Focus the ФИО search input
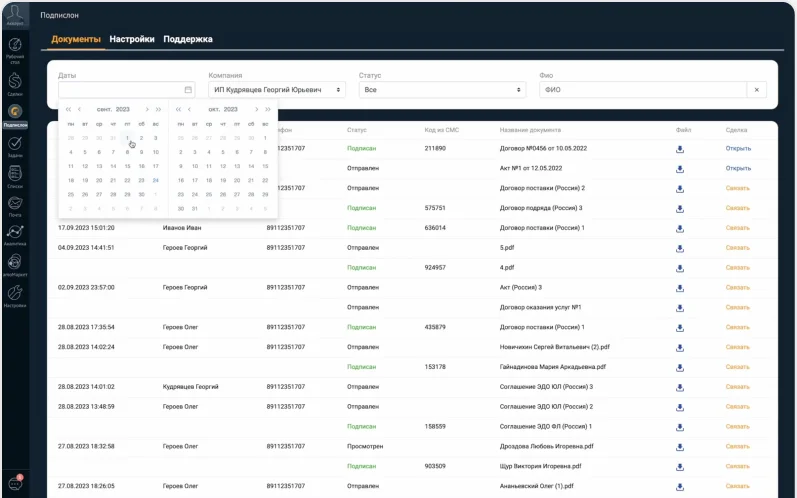This screenshot has width=797, height=498. [643, 89]
